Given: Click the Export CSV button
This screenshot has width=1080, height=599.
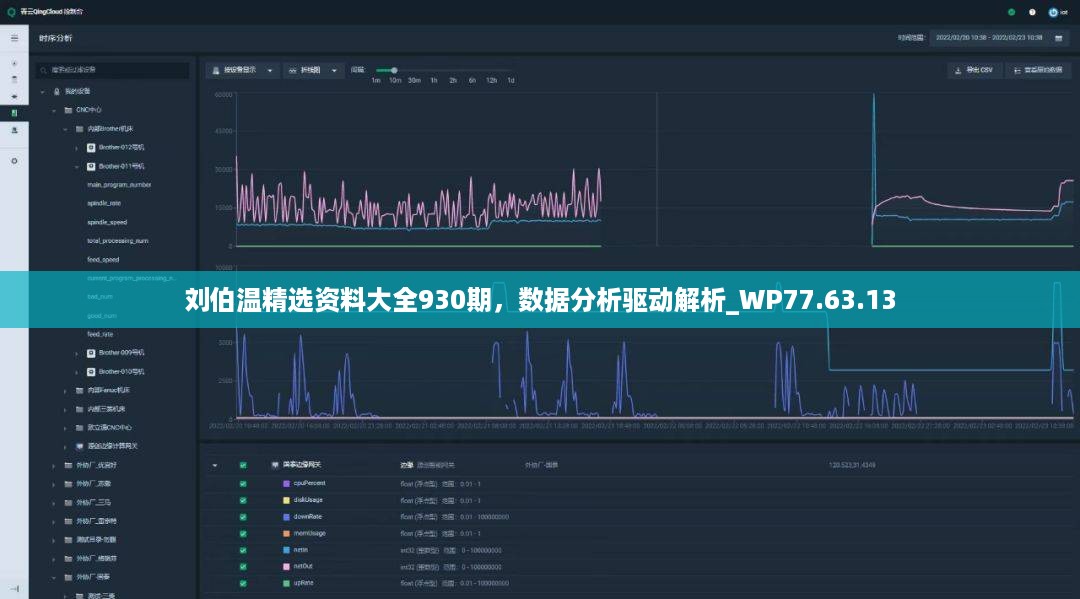Looking at the screenshot, I should (974, 70).
